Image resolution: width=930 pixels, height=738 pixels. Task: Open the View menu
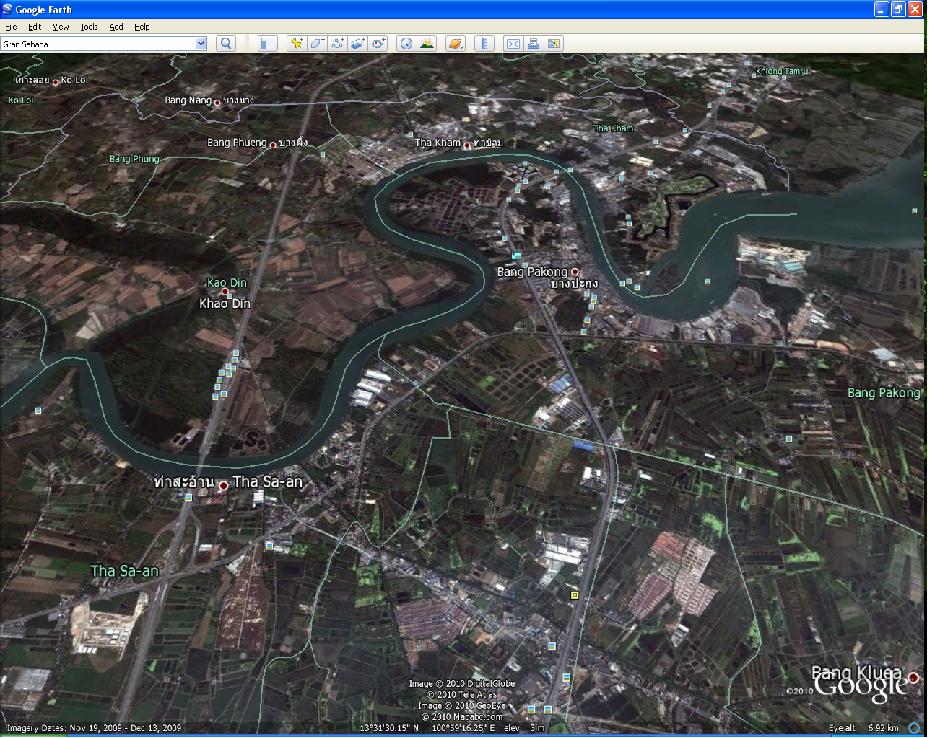tap(60, 27)
